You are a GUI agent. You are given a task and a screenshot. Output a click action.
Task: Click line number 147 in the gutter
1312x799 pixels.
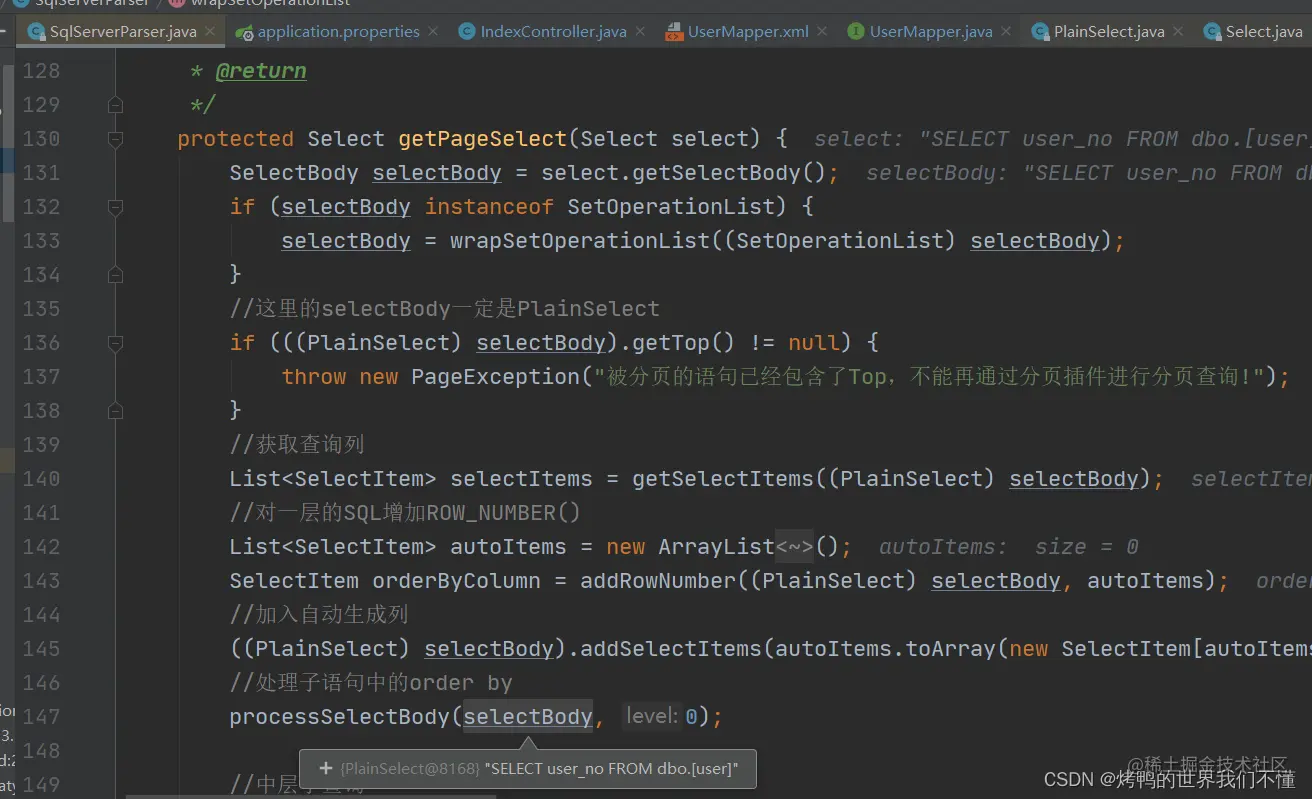coord(41,717)
